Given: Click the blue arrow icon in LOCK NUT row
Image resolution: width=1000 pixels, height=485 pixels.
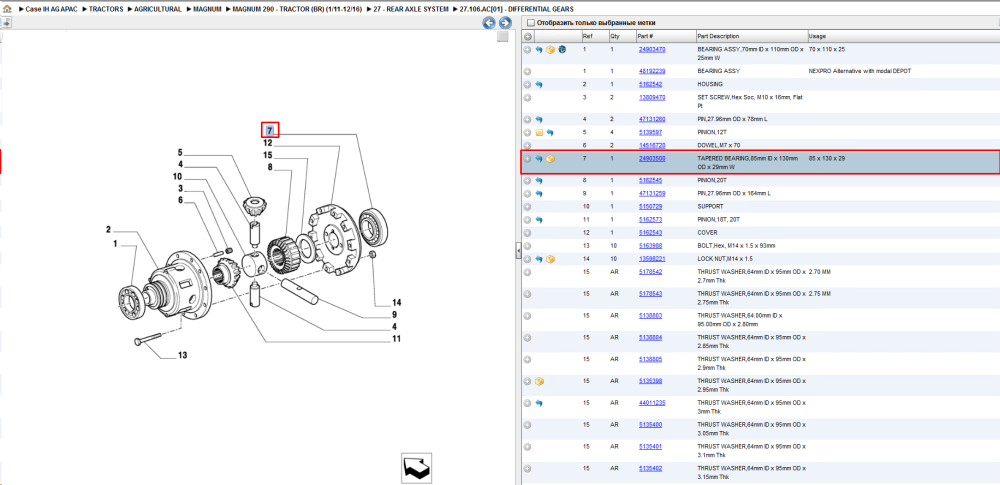Looking at the screenshot, I should coord(539,259).
